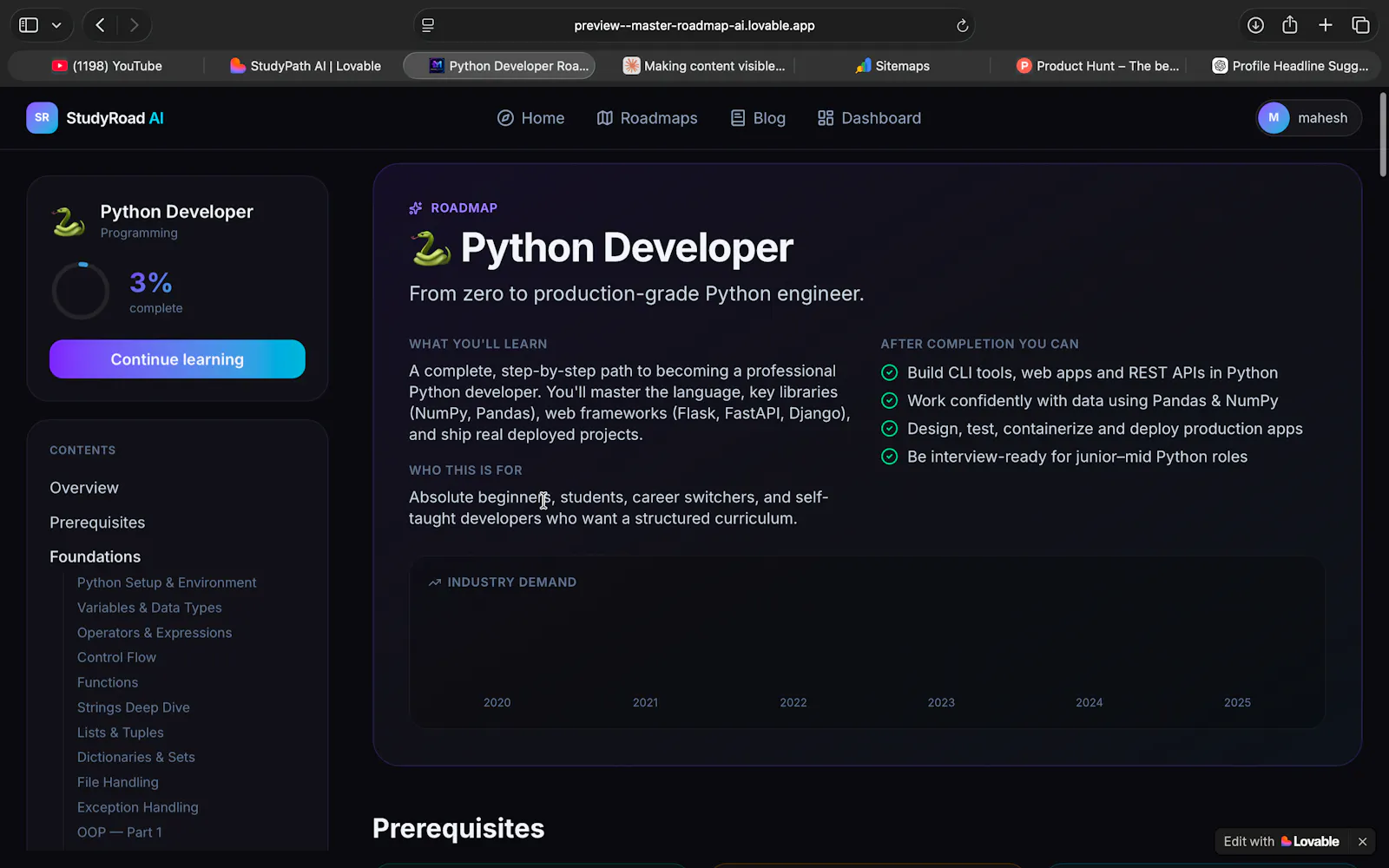Open Dashboard in the navigation bar

[869, 118]
